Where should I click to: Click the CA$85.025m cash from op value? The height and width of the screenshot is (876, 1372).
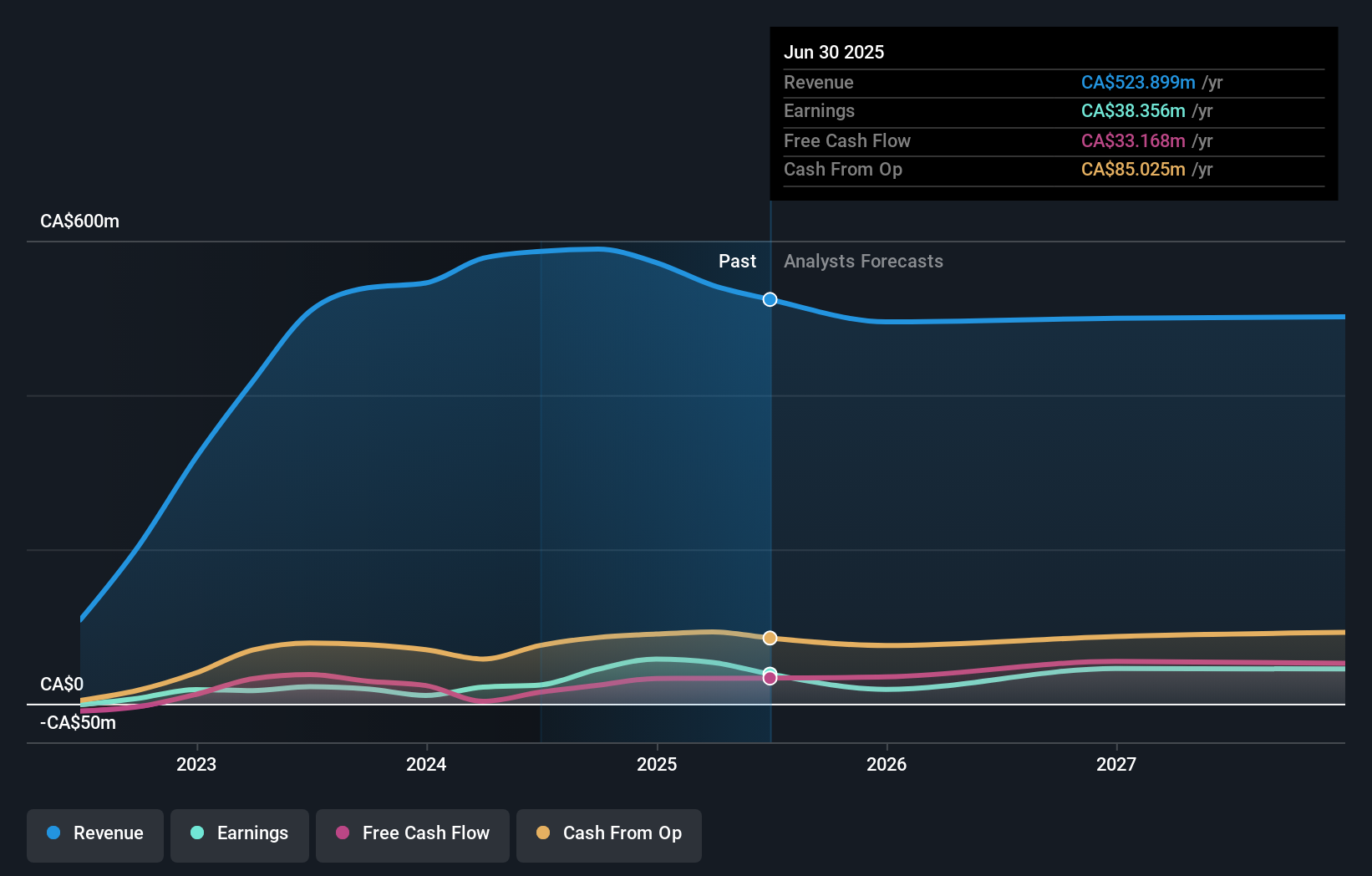pos(1133,169)
